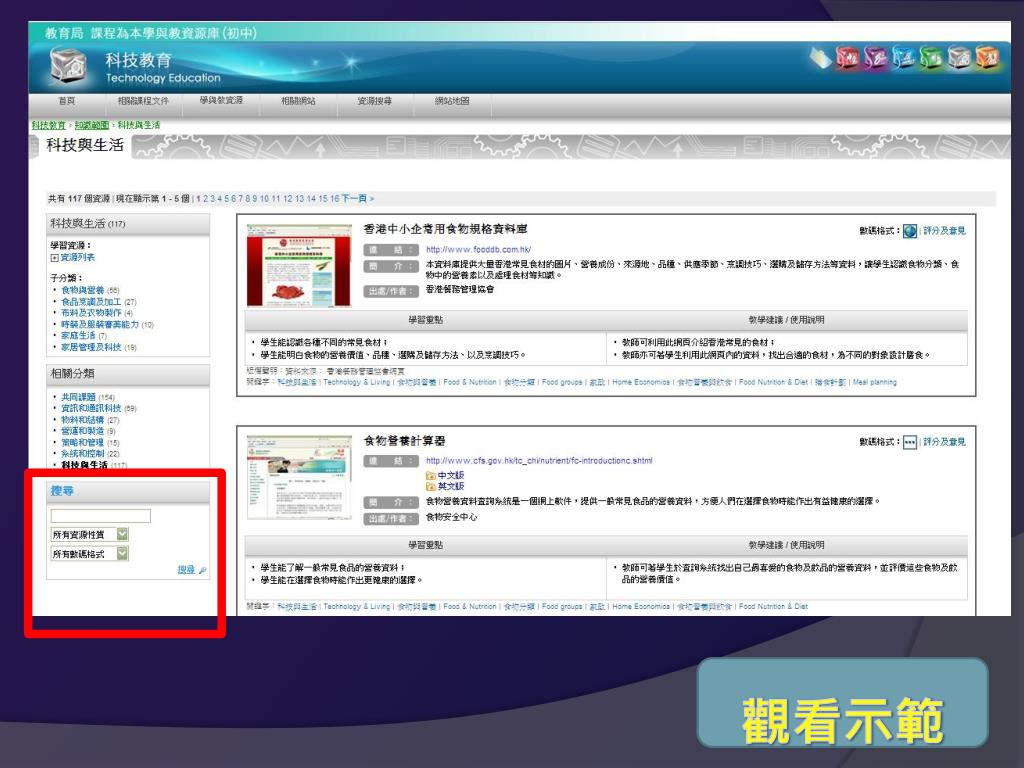Viewport: 1024px width, 768px height.
Task: Open the 首頁 menu item
Action: click(67, 101)
